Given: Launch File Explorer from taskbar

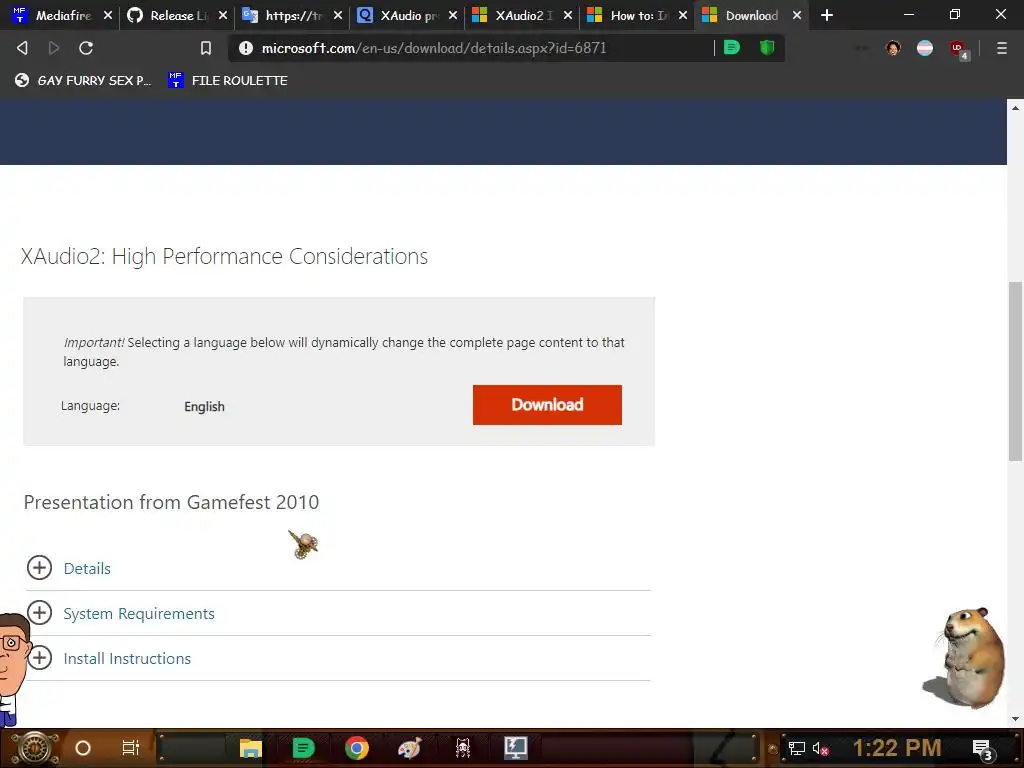Looking at the screenshot, I should point(251,748).
